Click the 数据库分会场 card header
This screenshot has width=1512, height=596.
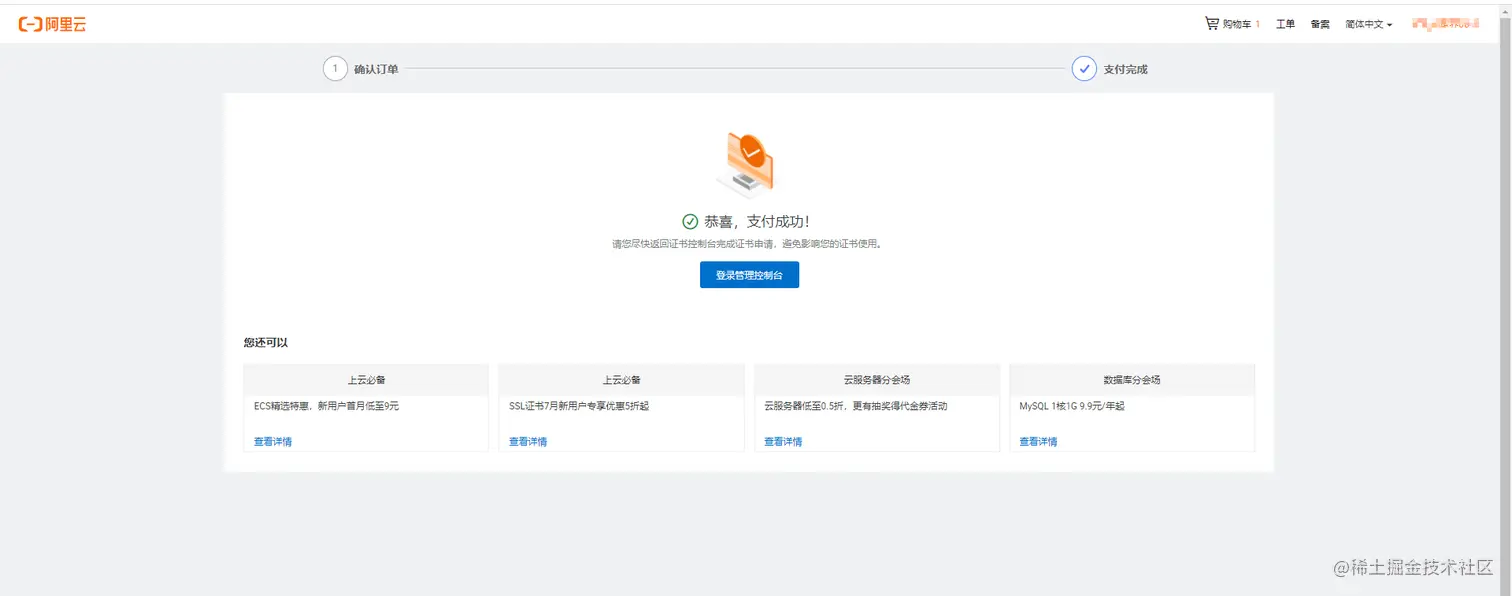point(1132,380)
